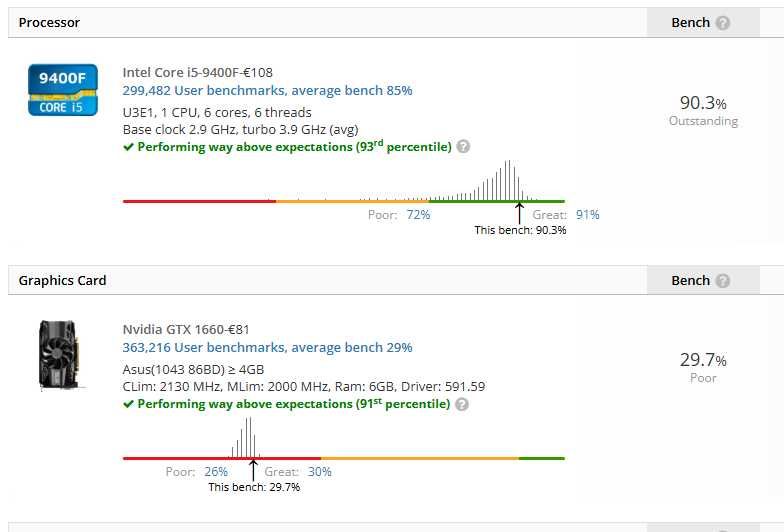Click the Graphics Card section header

62,281
